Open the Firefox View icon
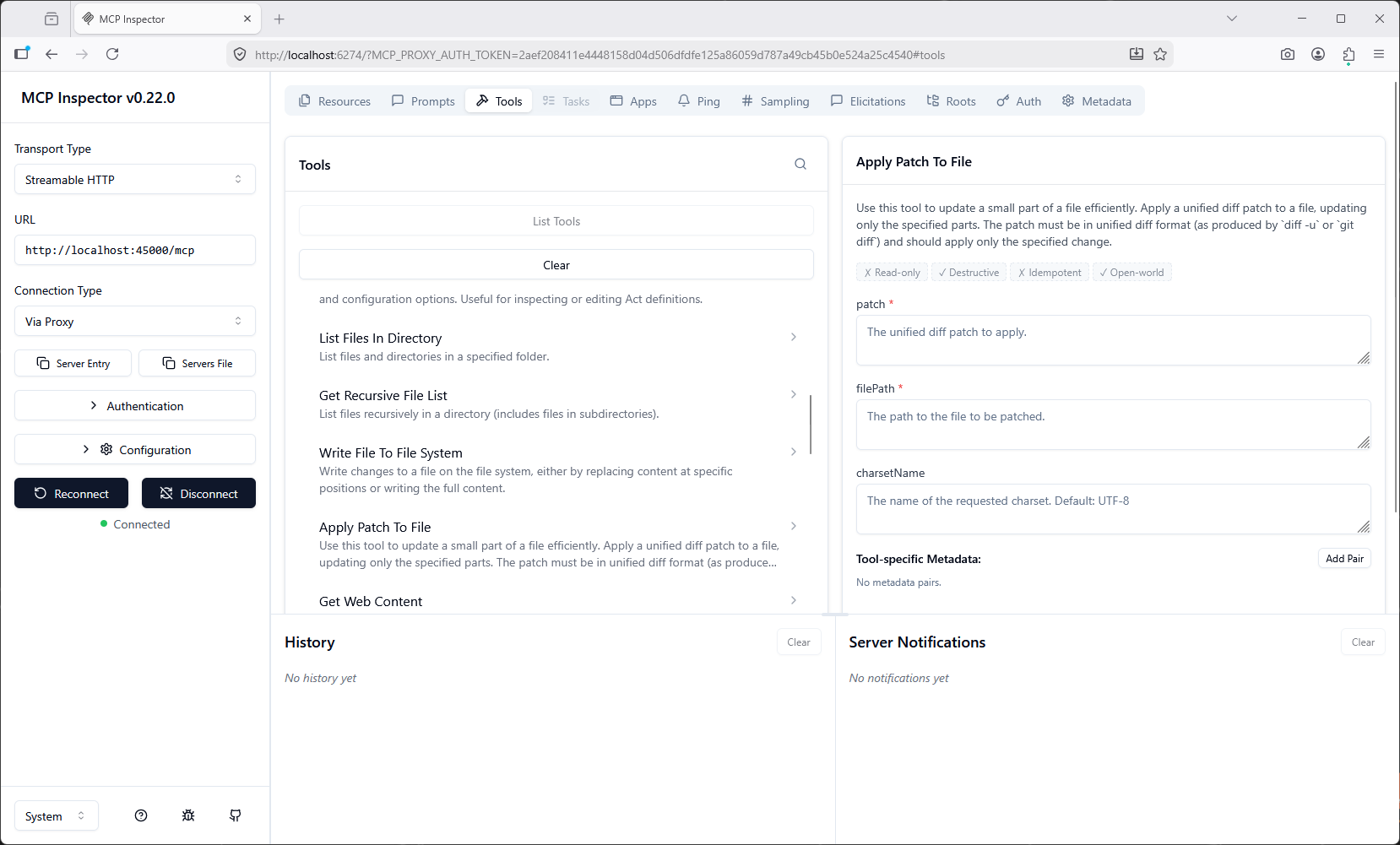1400x845 pixels. (x=52, y=19)
